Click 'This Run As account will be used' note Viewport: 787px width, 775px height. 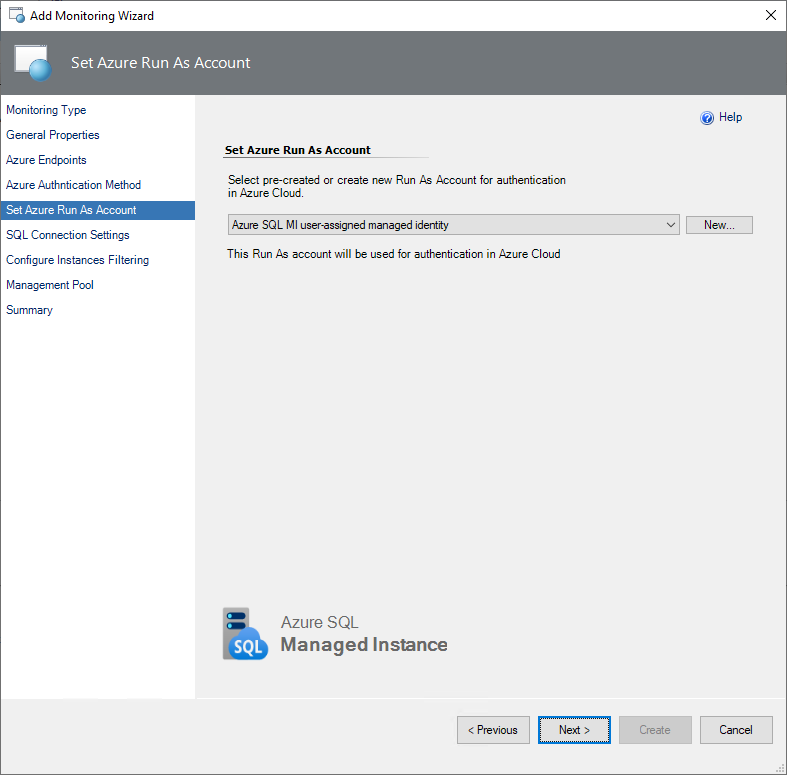394,254
